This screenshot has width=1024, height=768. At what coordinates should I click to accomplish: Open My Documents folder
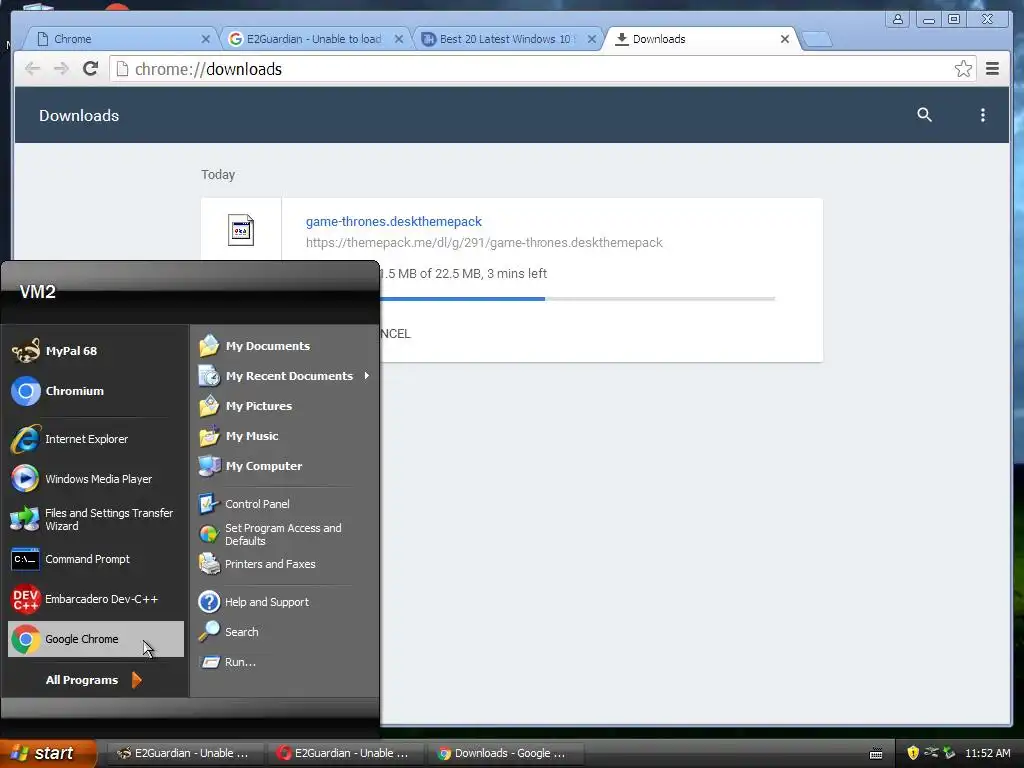(284, 346)
